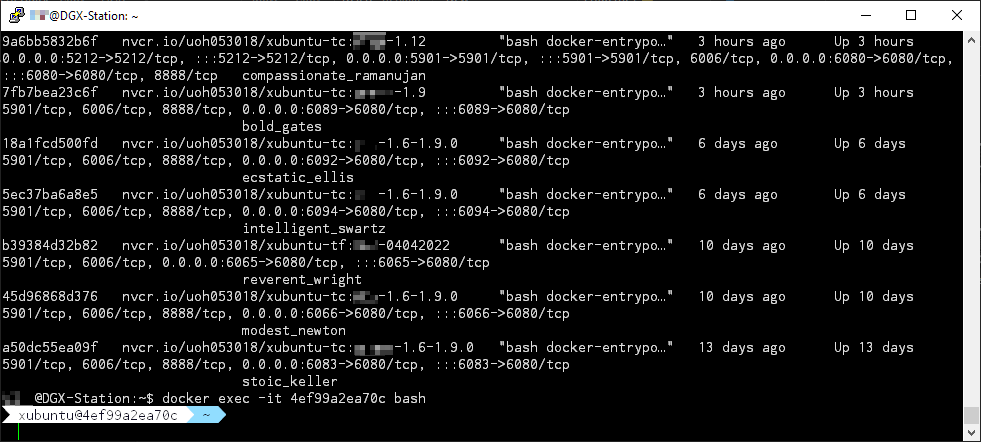The width and height of the screenshot is (981, 442).
Task: Click the container name stoic_keller
Action: [x=290, y=381]
